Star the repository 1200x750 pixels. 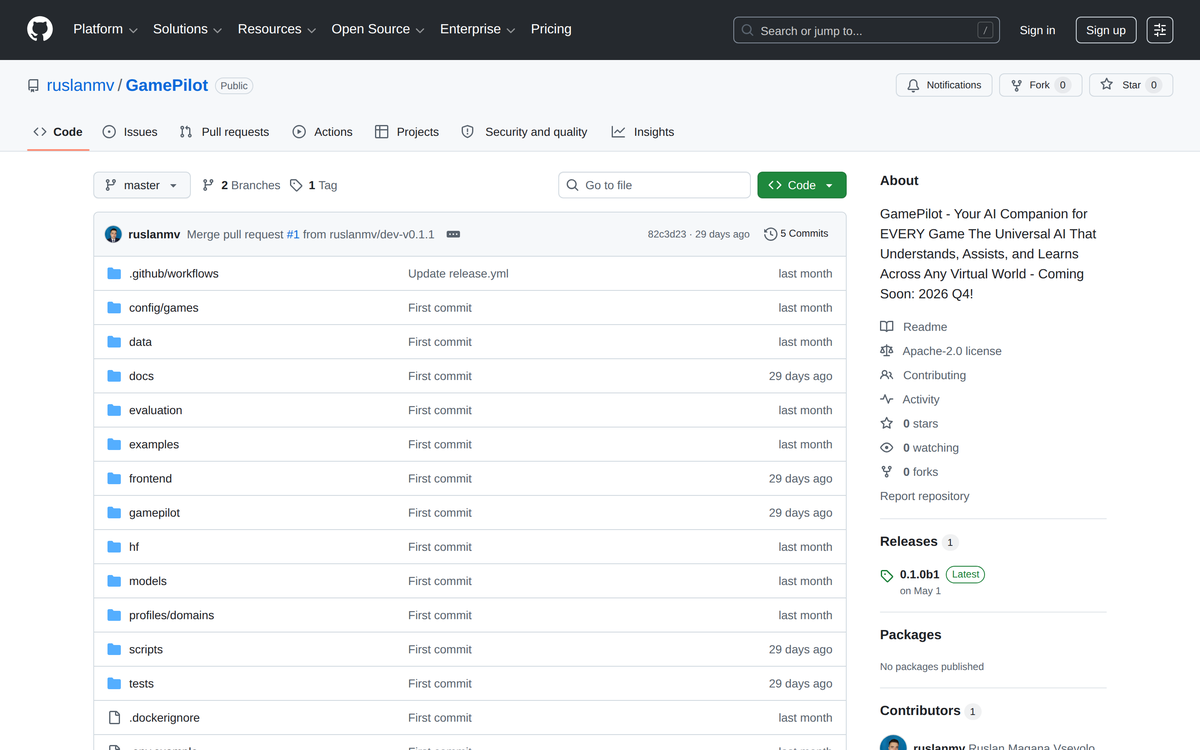(1131, 85)
